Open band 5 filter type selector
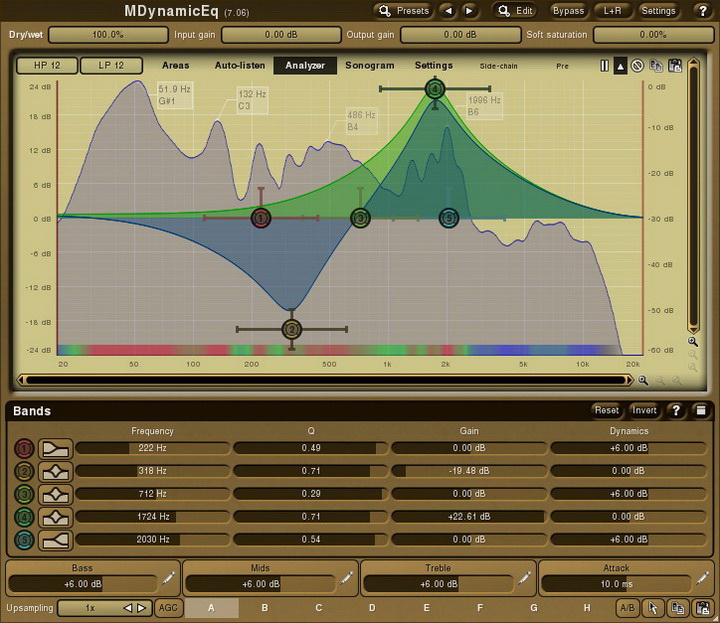 pos(56,540)
